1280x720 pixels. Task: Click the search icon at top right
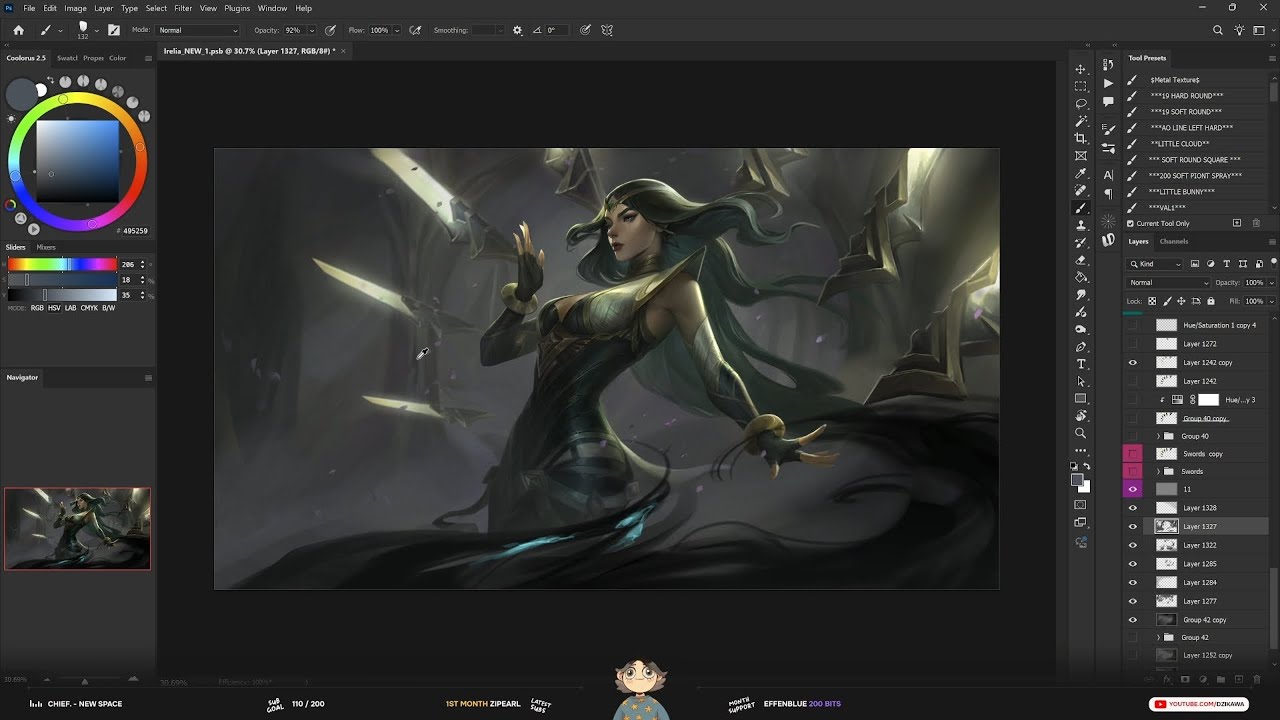pyautogui.click(x=1218, y=30)
